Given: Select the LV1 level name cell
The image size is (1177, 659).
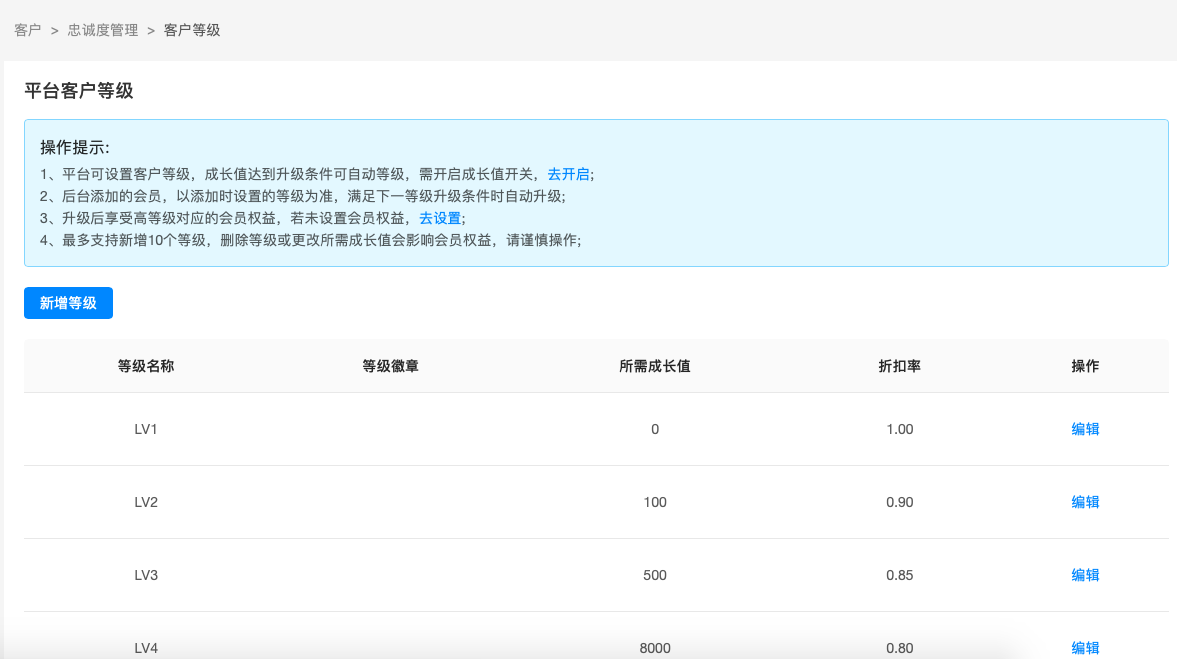Looking at the screenshot, I should point(146,429).
